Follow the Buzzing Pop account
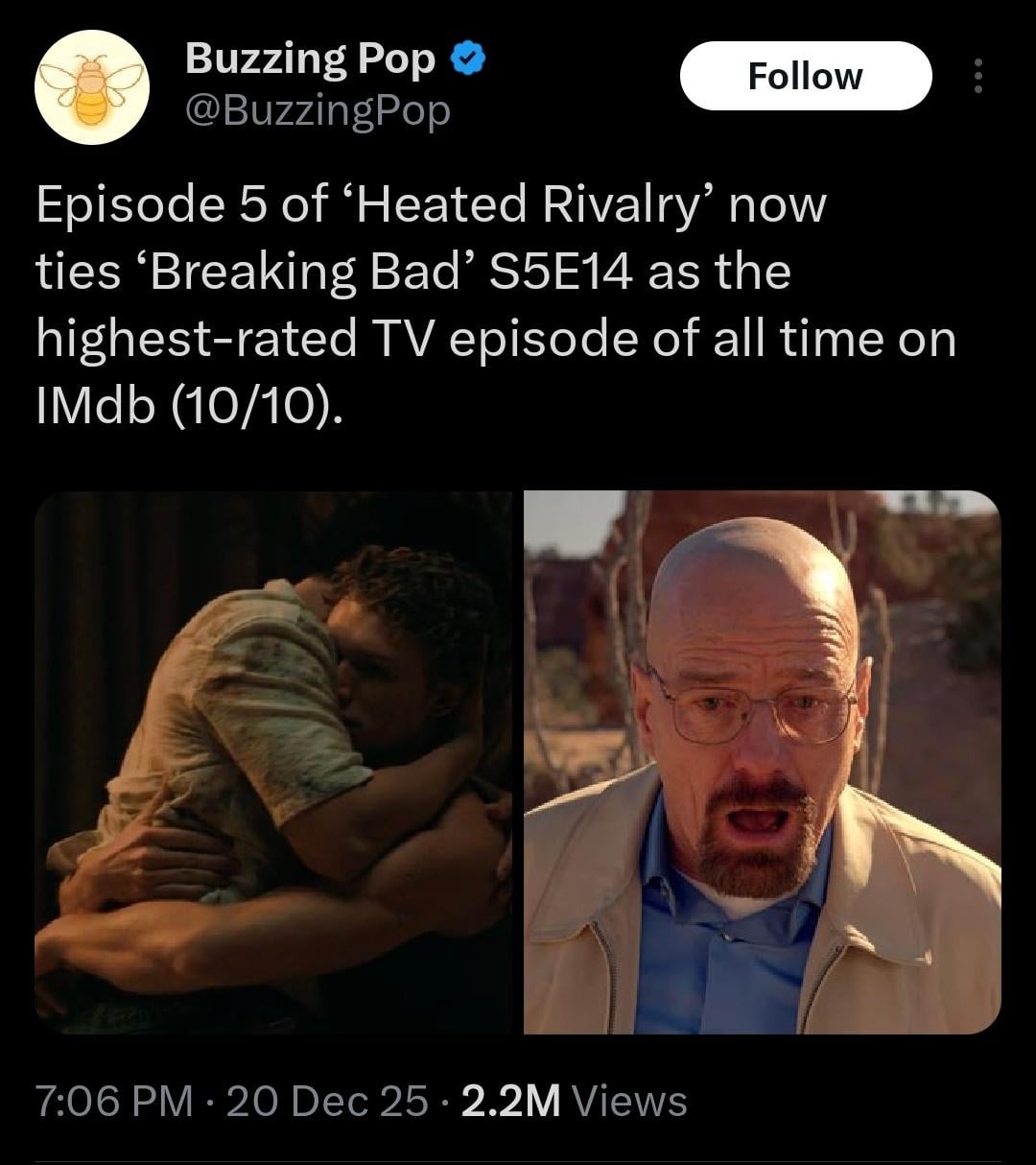The height and width of the screenshot is (1165, 1036). coord(806,76)
